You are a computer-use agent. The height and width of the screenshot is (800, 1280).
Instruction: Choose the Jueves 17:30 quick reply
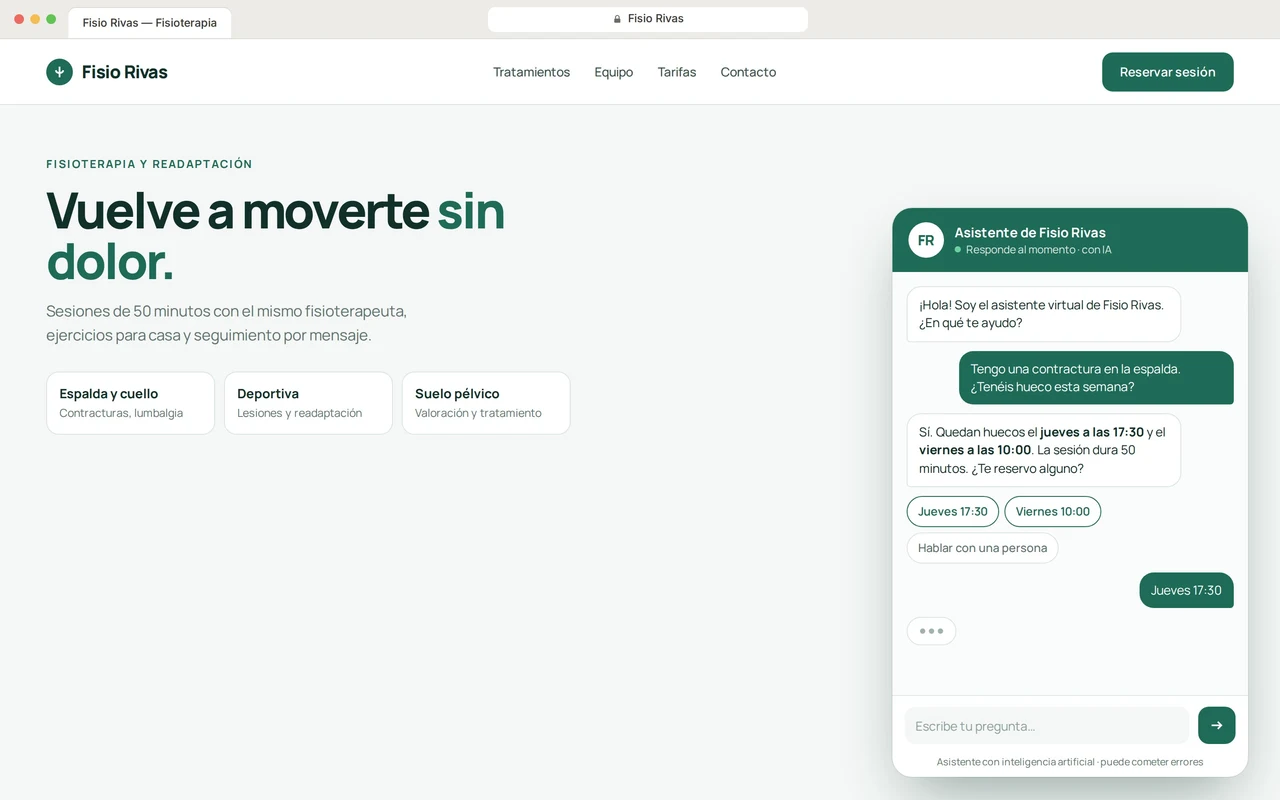953,511
